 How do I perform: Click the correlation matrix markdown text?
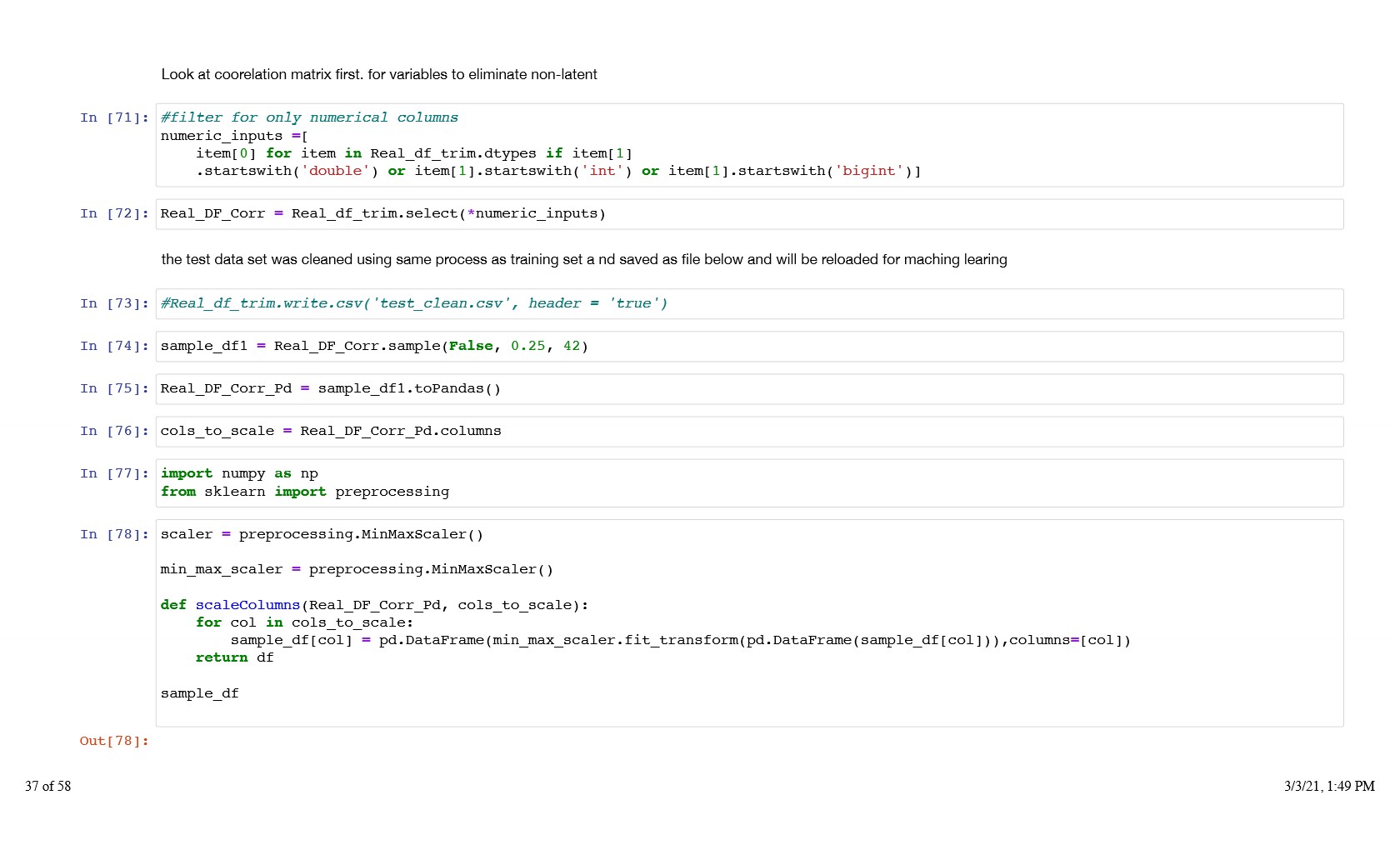[379, 74]
